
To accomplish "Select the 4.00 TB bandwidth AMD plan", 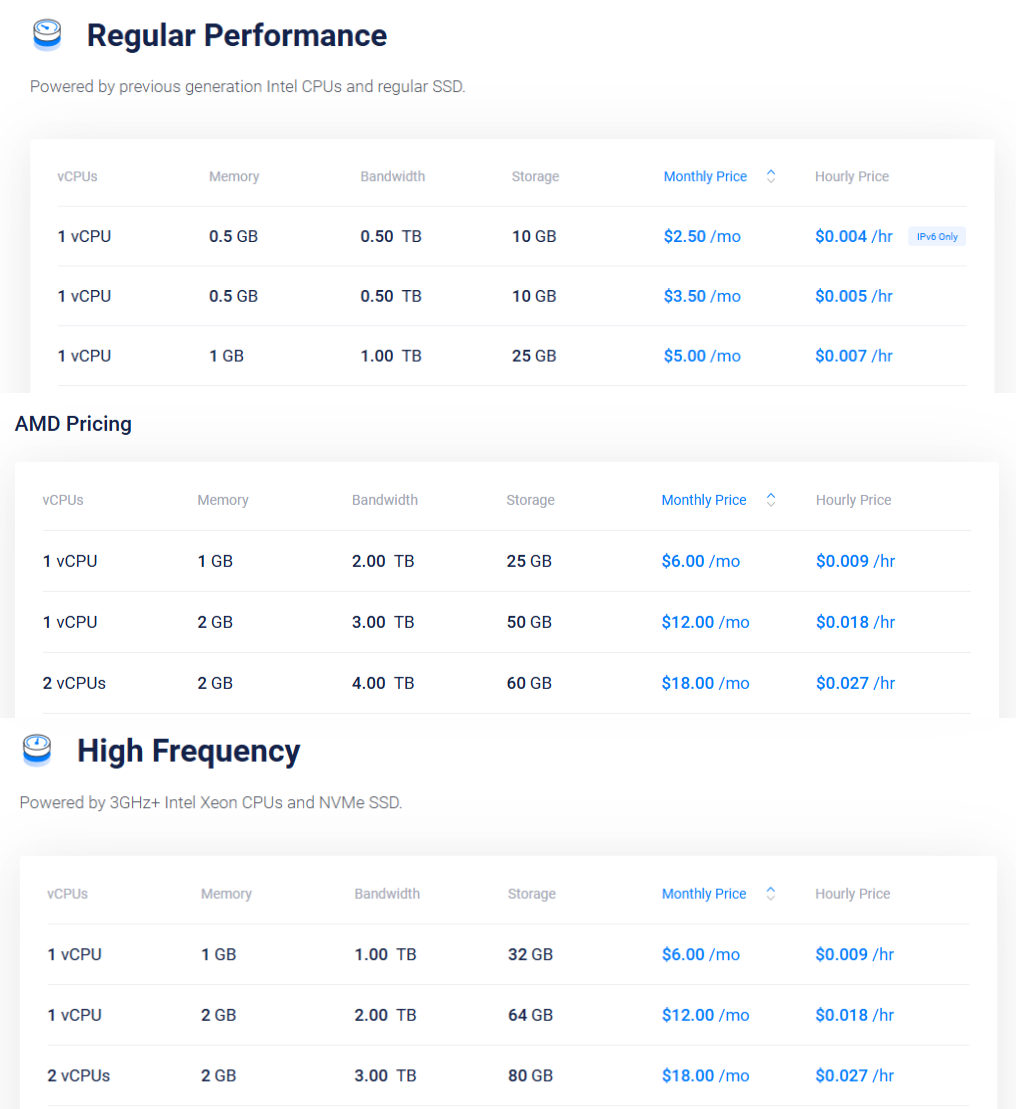I will coord(383,683).
